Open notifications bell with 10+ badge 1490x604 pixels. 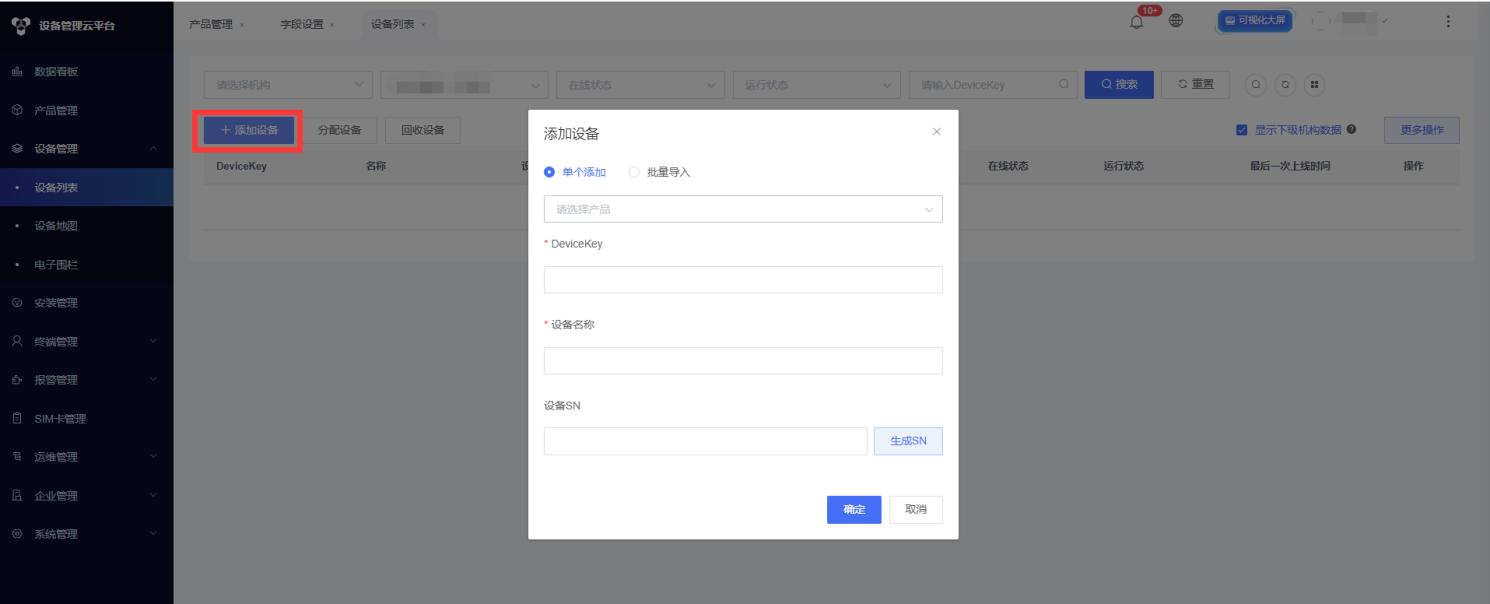[1139, 22]
